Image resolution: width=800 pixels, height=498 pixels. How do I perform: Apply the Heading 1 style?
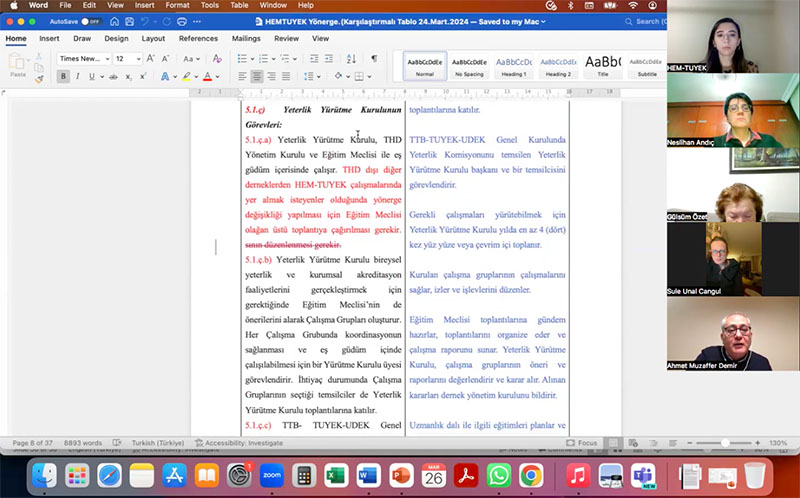514,66
